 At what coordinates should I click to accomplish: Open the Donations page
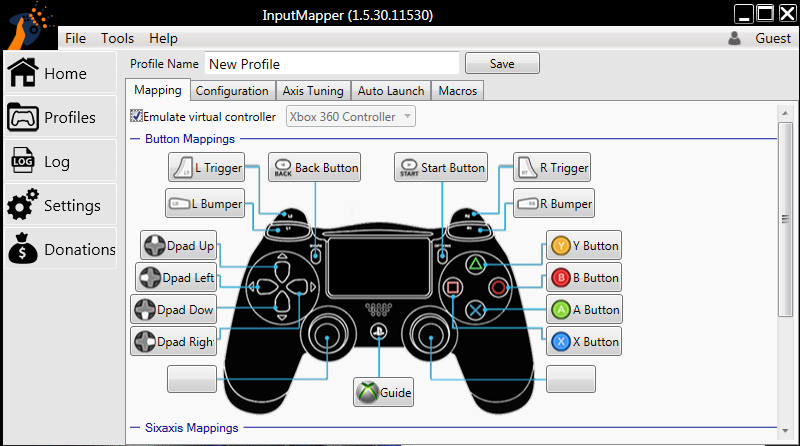point(60,249)
